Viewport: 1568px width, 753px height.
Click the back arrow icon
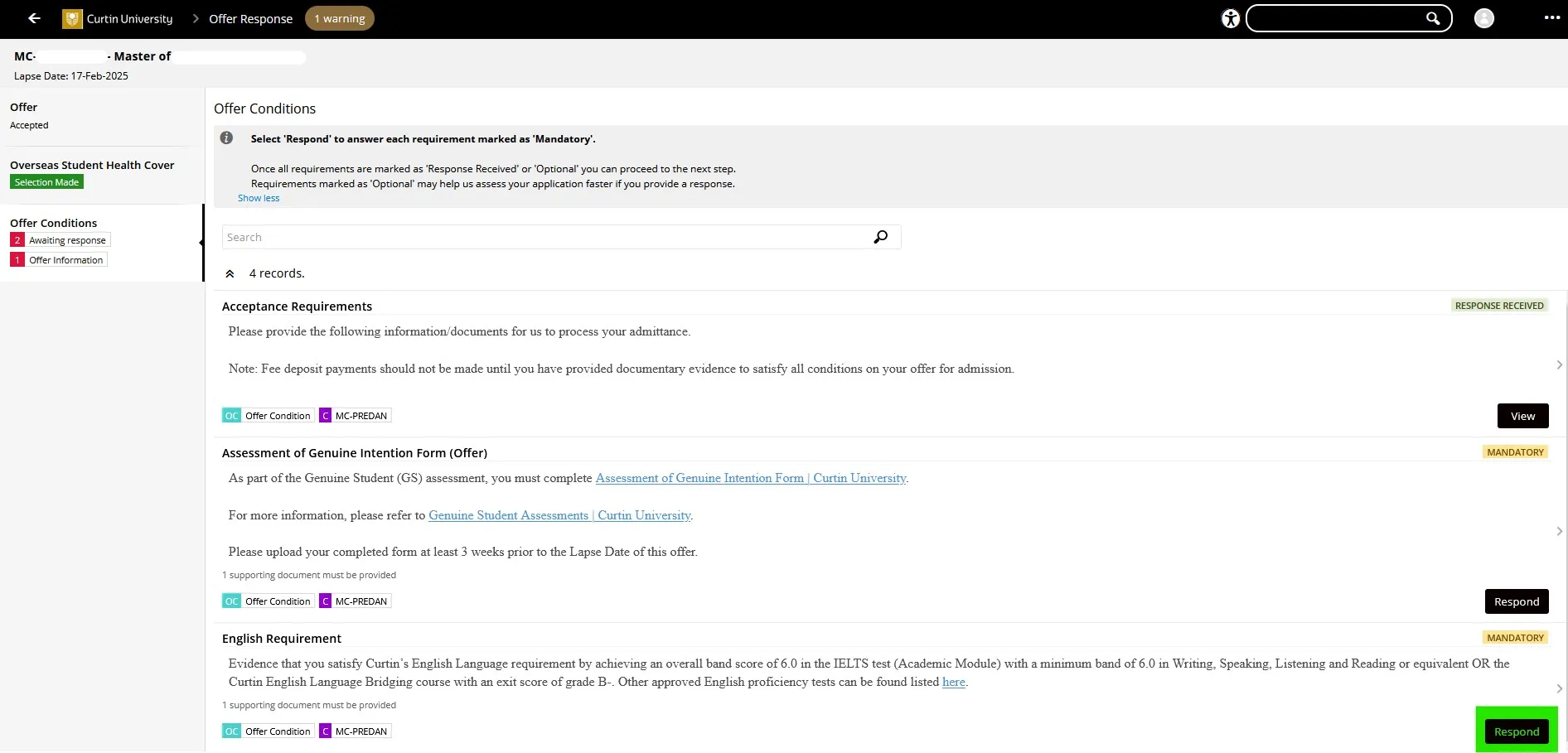click(x=34, y=18)
